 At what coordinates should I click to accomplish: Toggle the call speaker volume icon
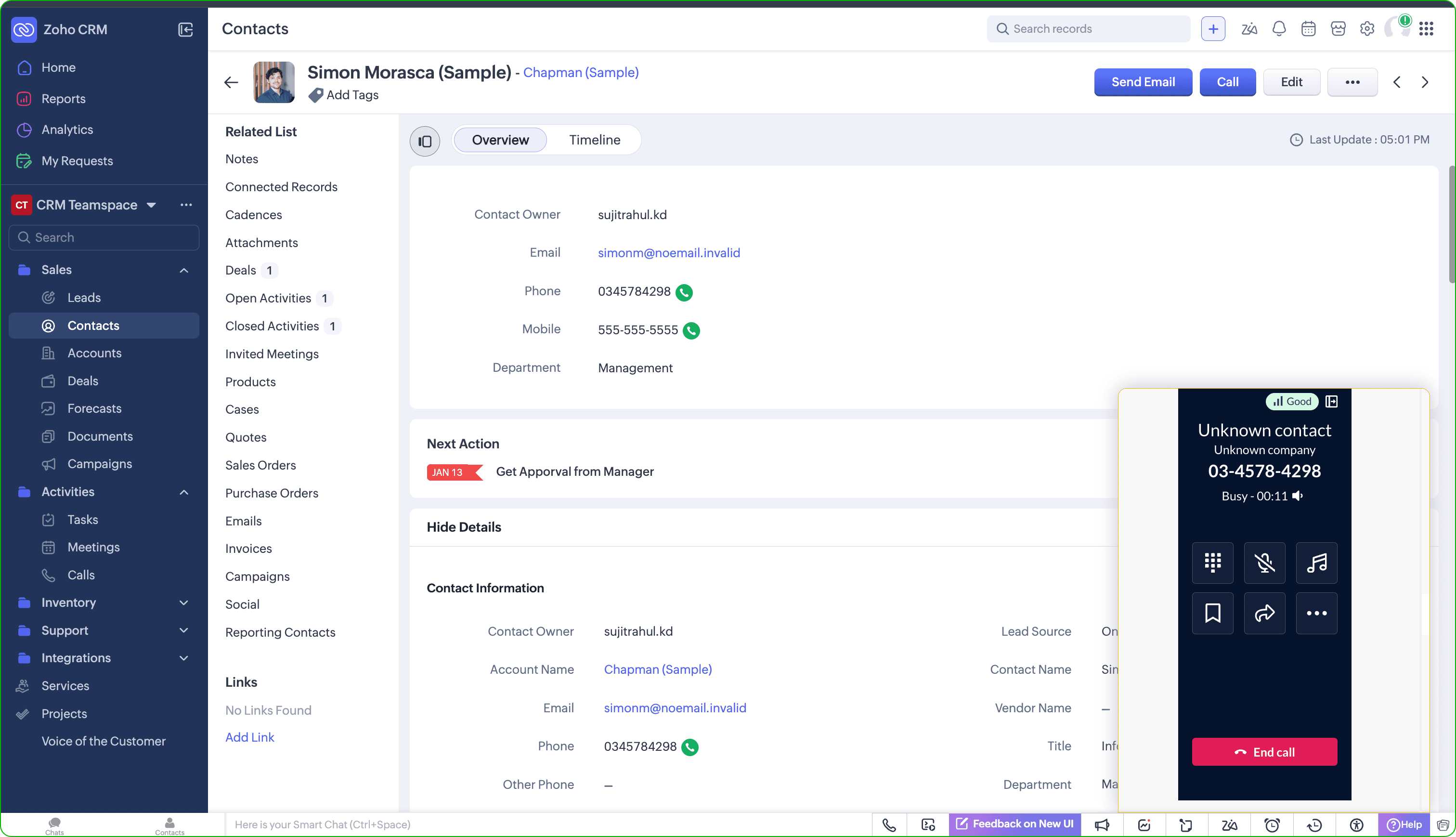(x=1298, y=496)
